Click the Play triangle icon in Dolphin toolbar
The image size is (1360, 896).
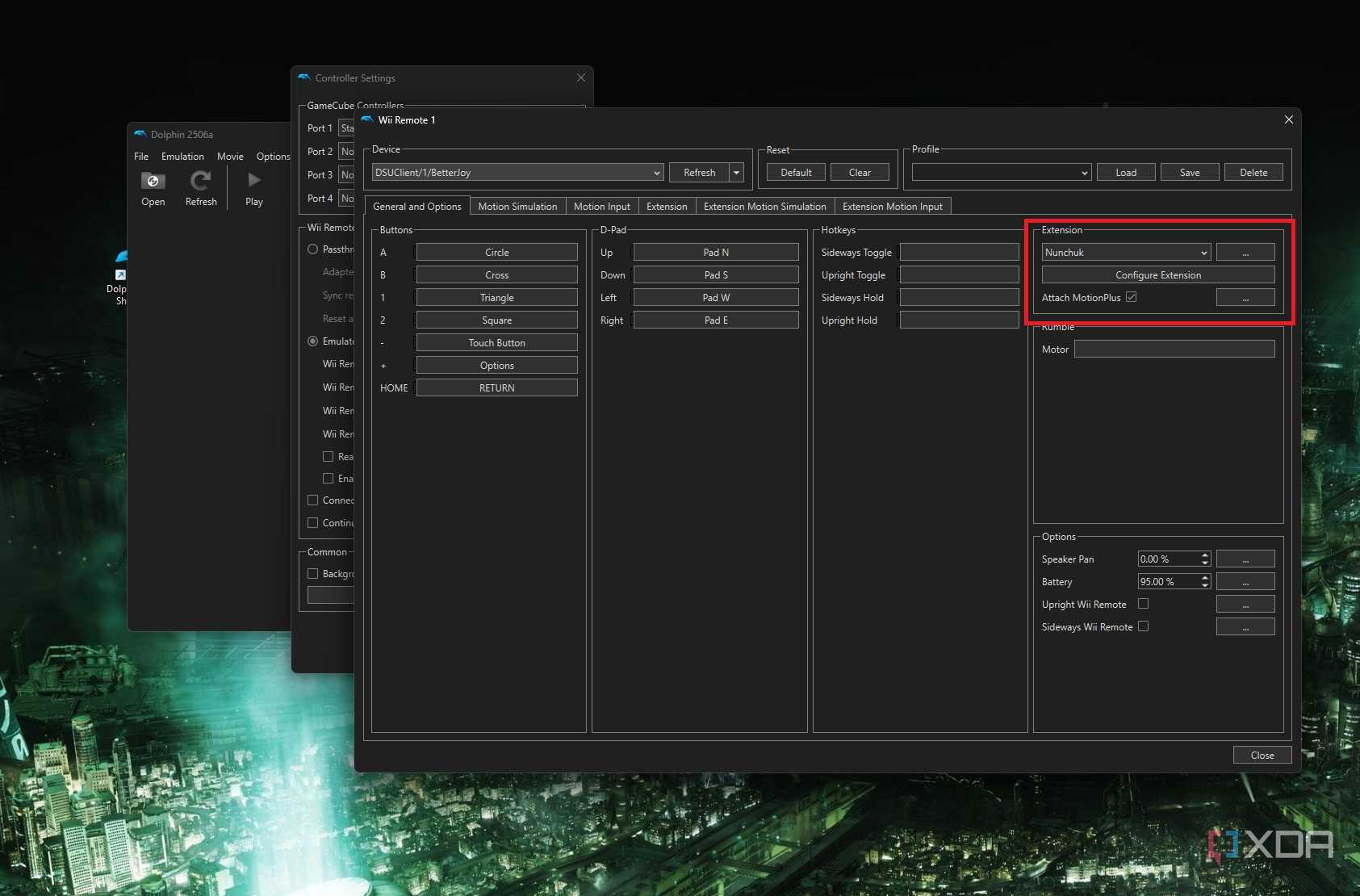(x=254, y=180)
